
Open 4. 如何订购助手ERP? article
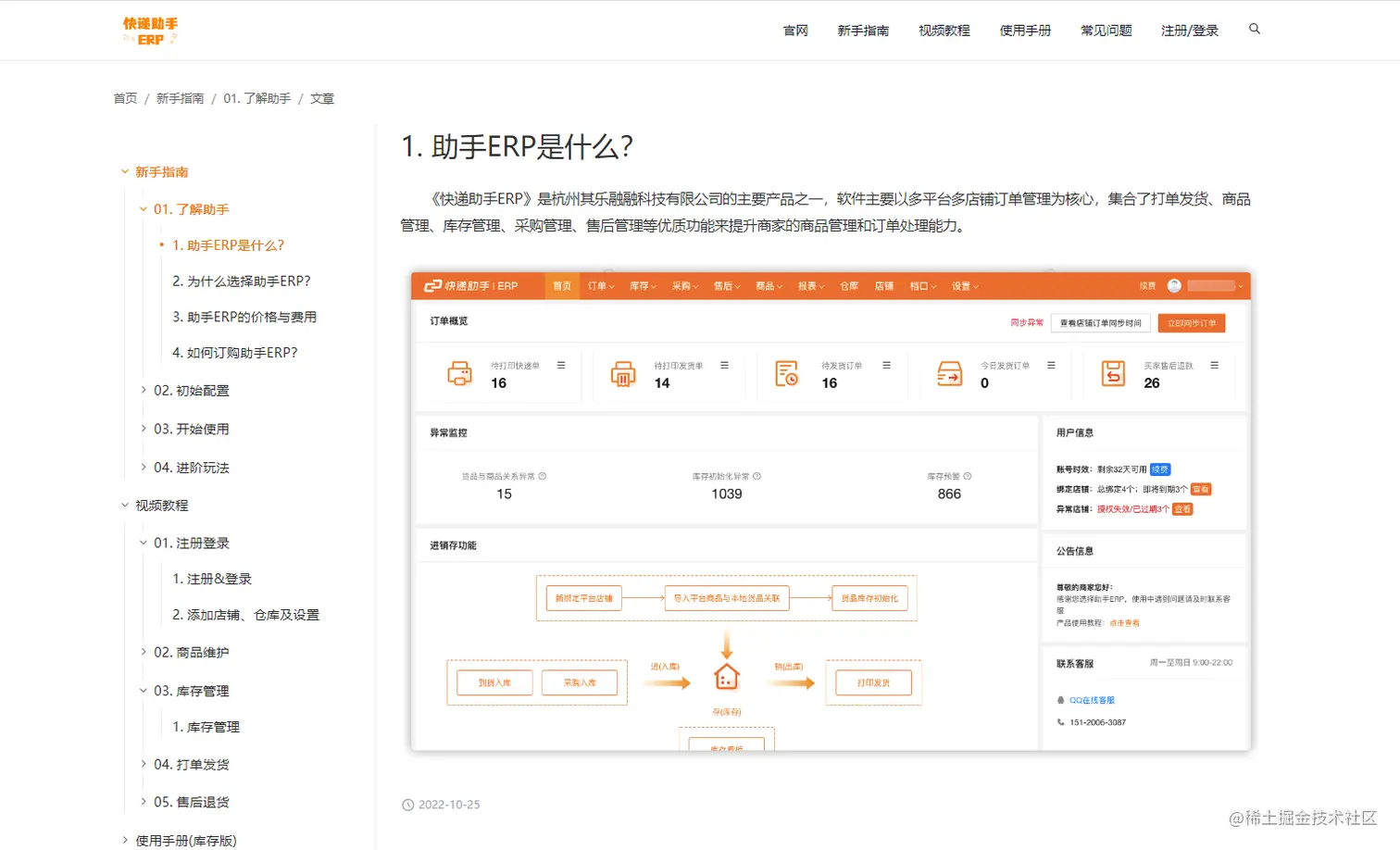point(235,353)
